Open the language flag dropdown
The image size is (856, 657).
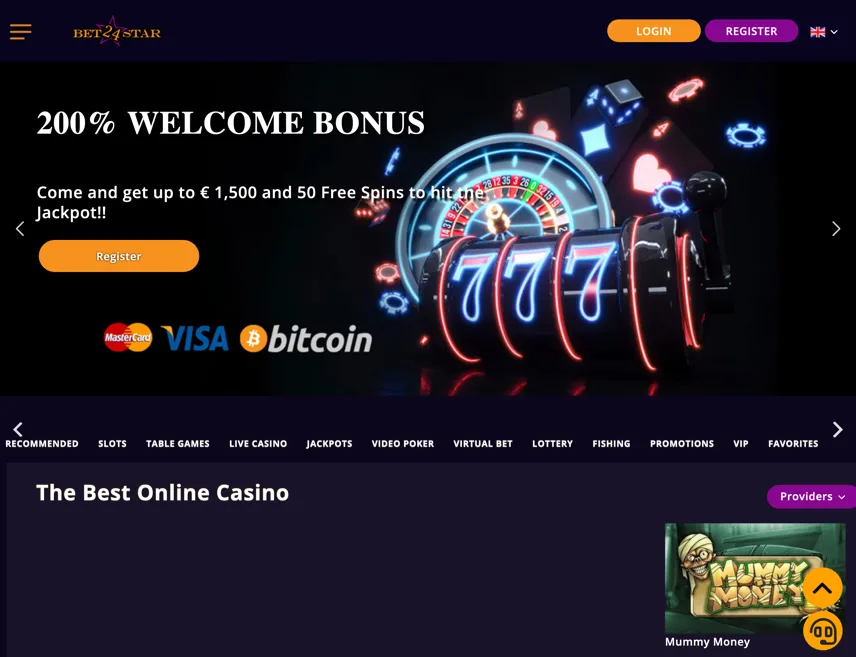[824, 32]
